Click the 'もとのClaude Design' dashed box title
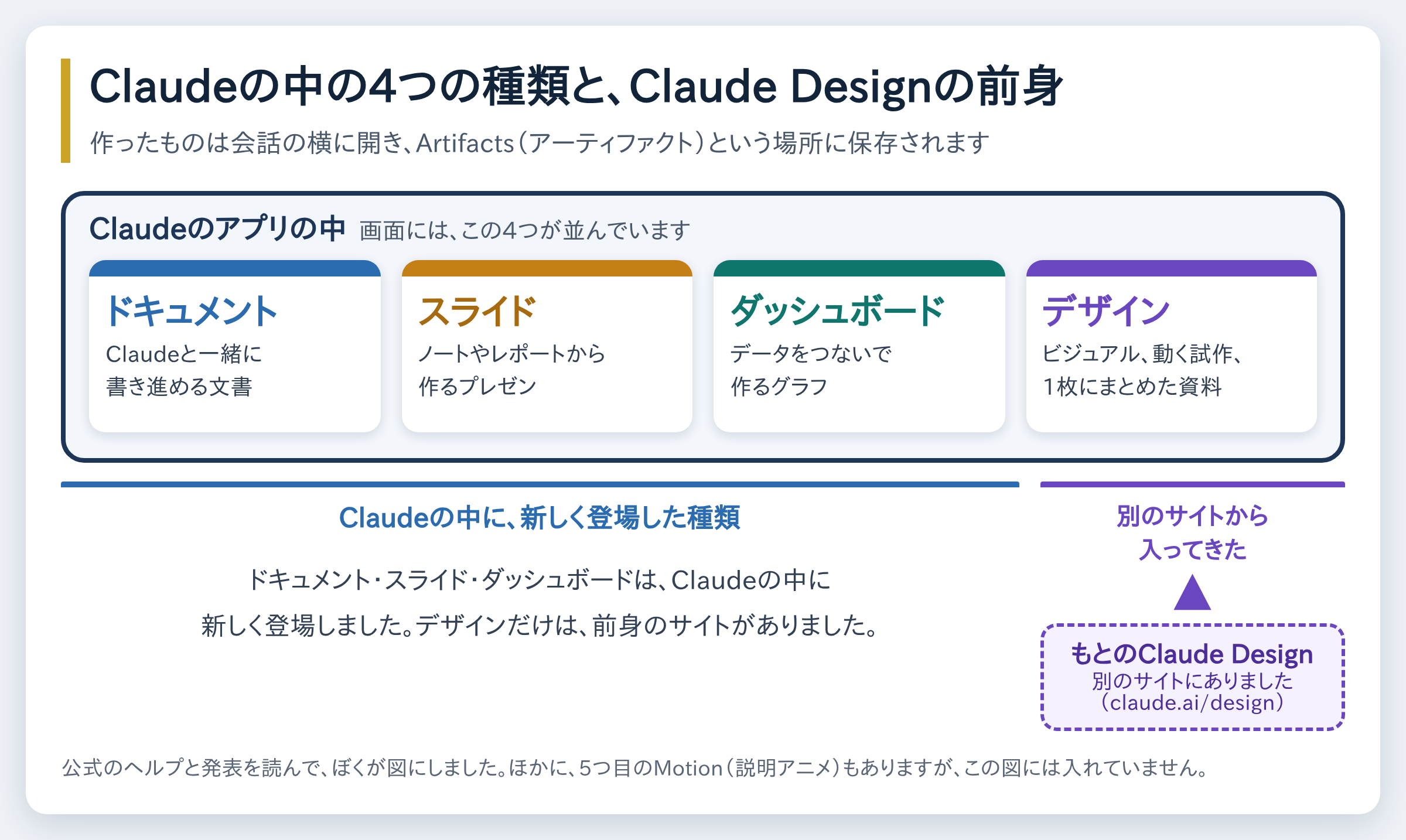 [1192, 654]
